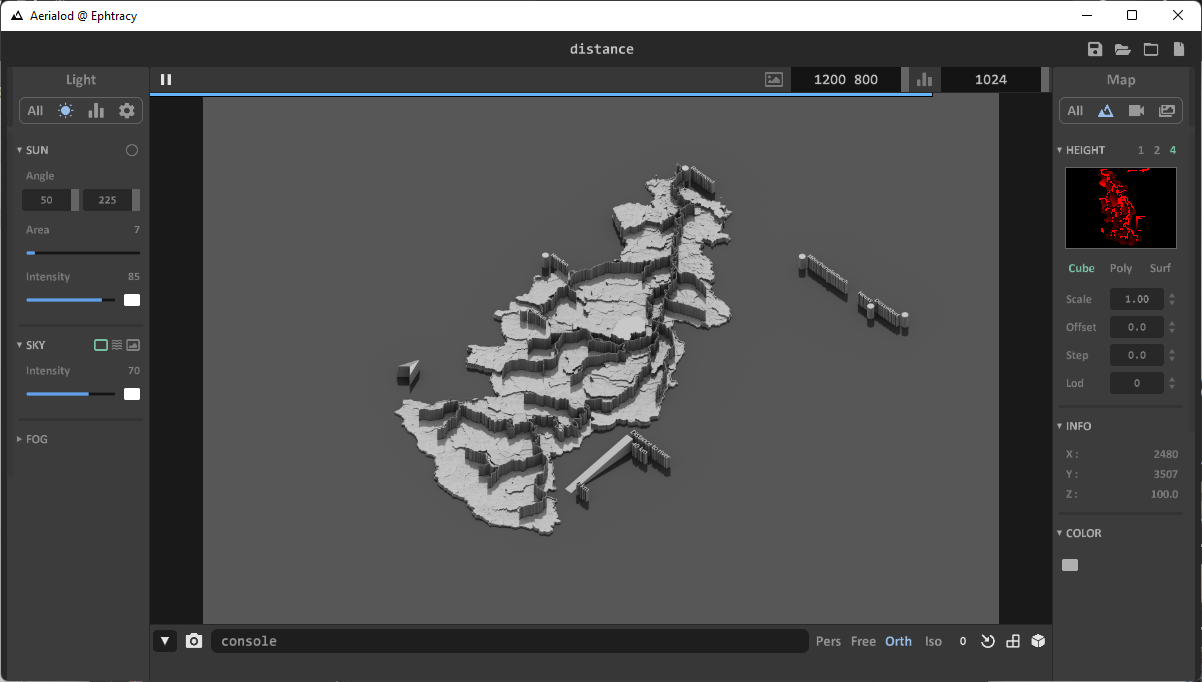This screenshot has height=682, width=1202.
Task: Pause rendering with the pause button
Action: coord(165,79)
